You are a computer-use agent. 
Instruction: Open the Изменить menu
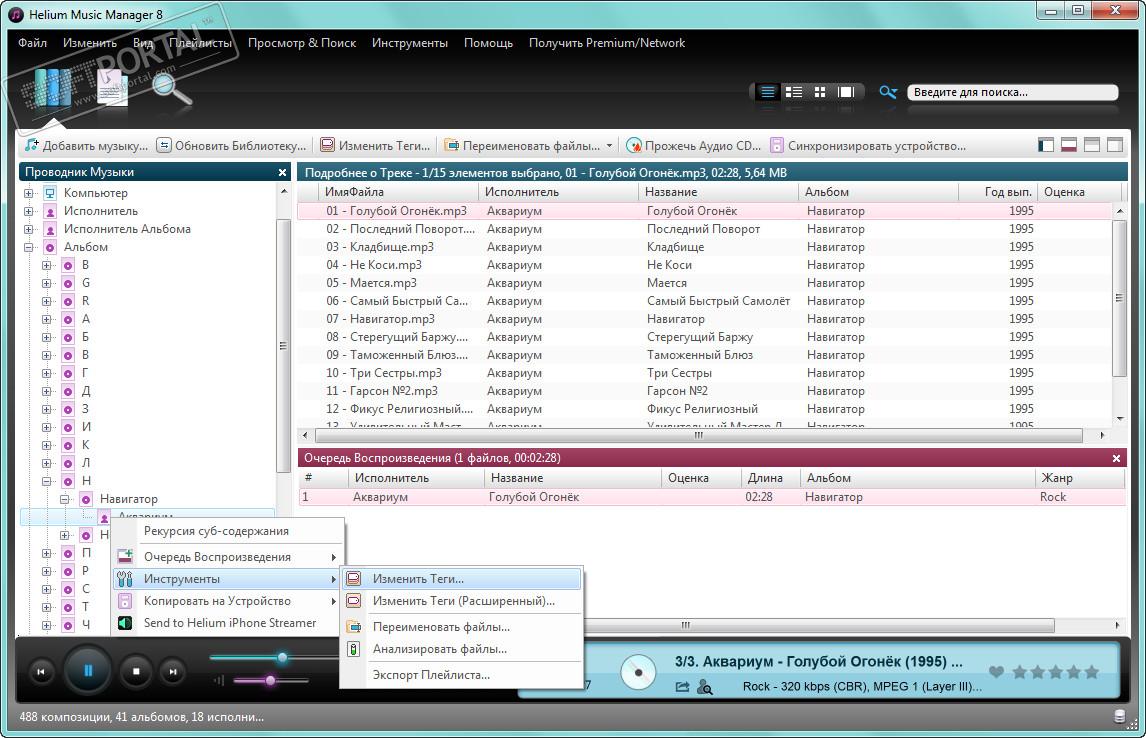tap(90, 43)
